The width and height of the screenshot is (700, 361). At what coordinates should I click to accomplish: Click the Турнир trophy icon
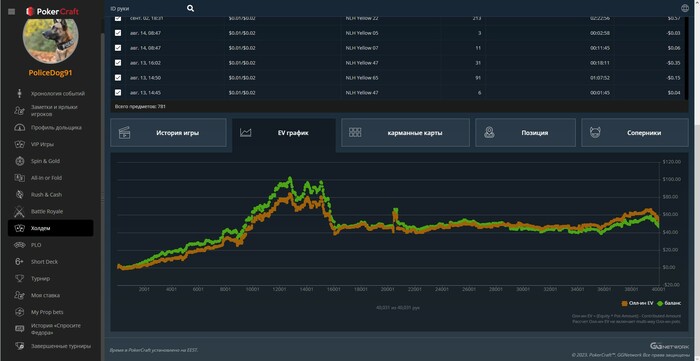point(19,278)
